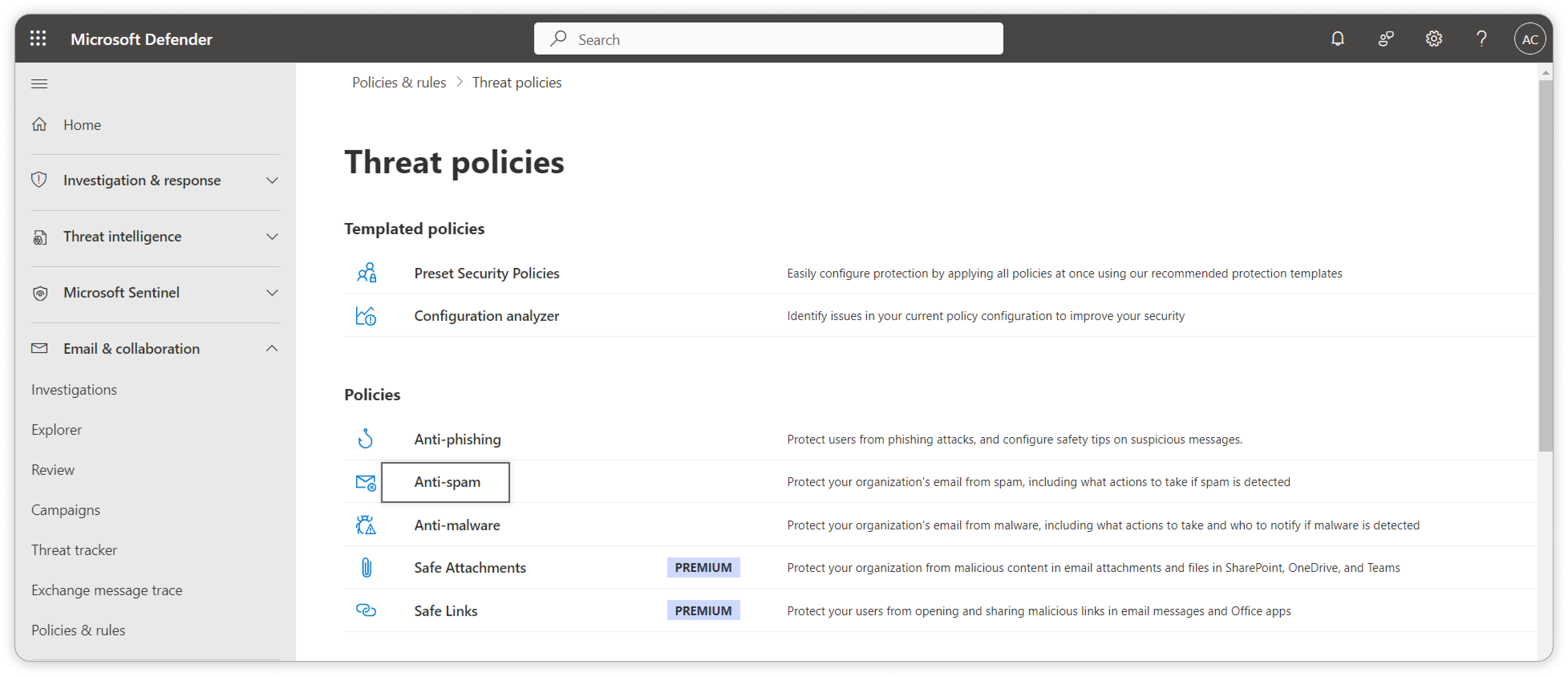This screenshot has width=1568, height=677.
Task: Click the Investigation & response shield icon
Action: click(x=40, y=180)
